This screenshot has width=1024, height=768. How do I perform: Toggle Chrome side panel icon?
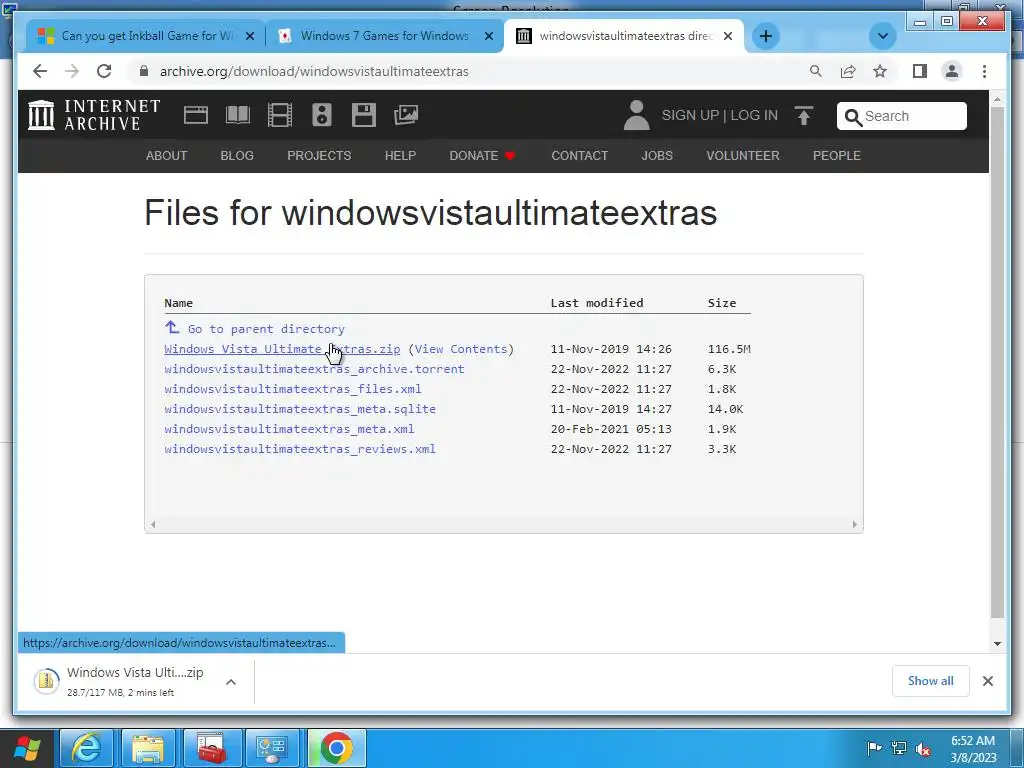[x=920, y=71]
